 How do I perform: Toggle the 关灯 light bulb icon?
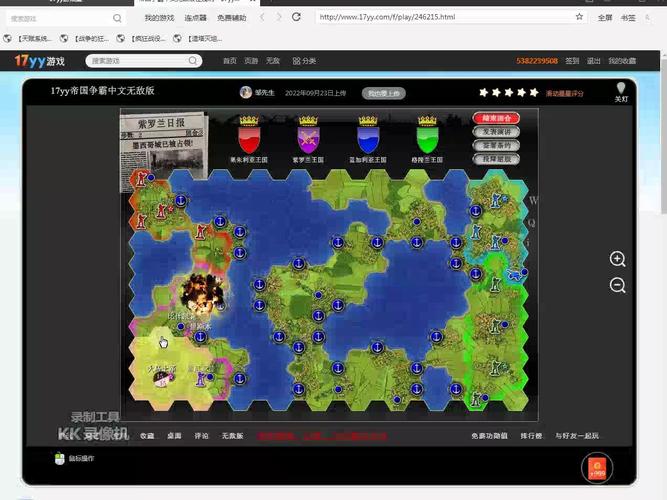click(621, 91)
